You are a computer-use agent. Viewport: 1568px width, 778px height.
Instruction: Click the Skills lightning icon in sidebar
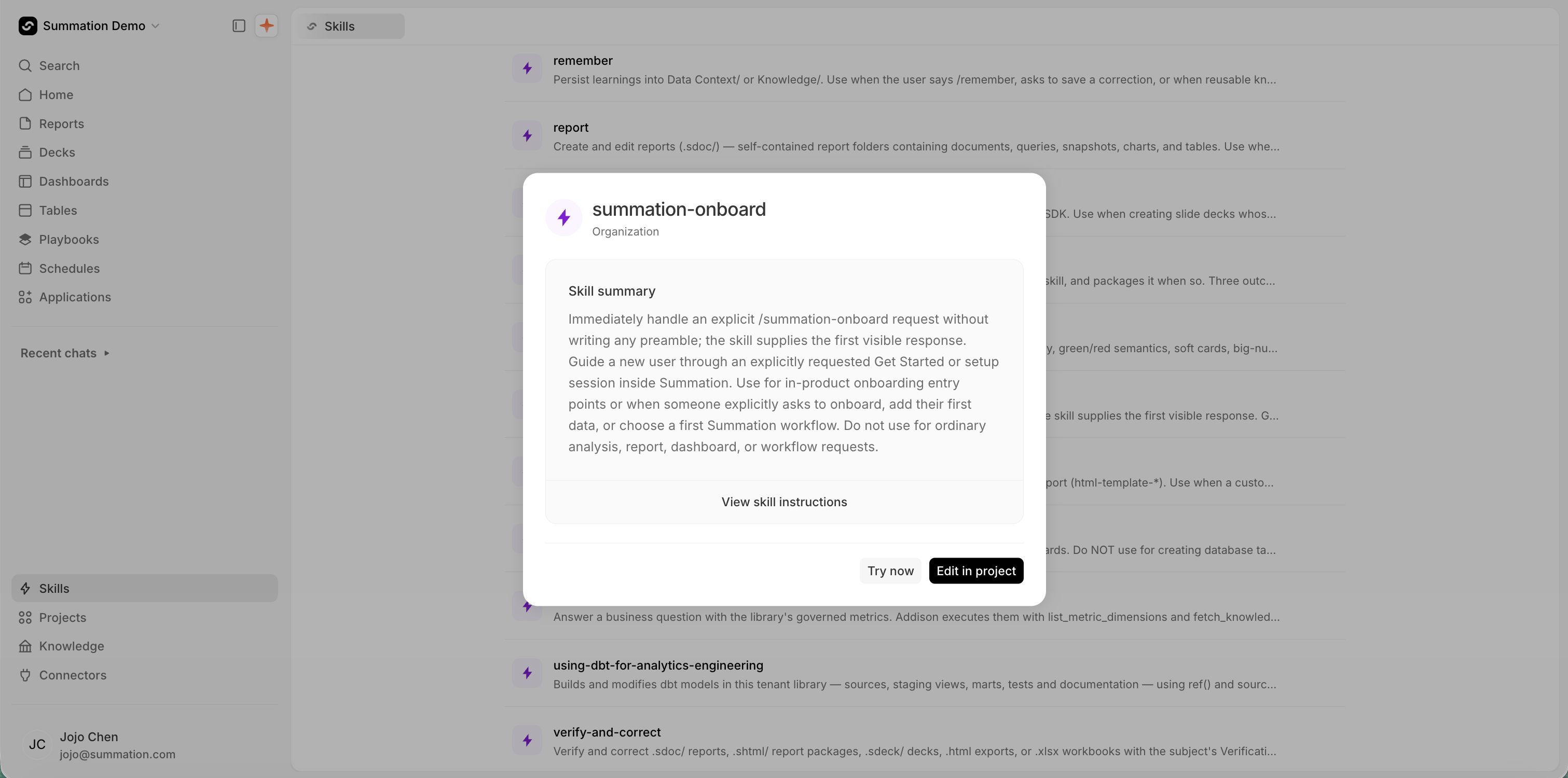(x=25, y=588)
